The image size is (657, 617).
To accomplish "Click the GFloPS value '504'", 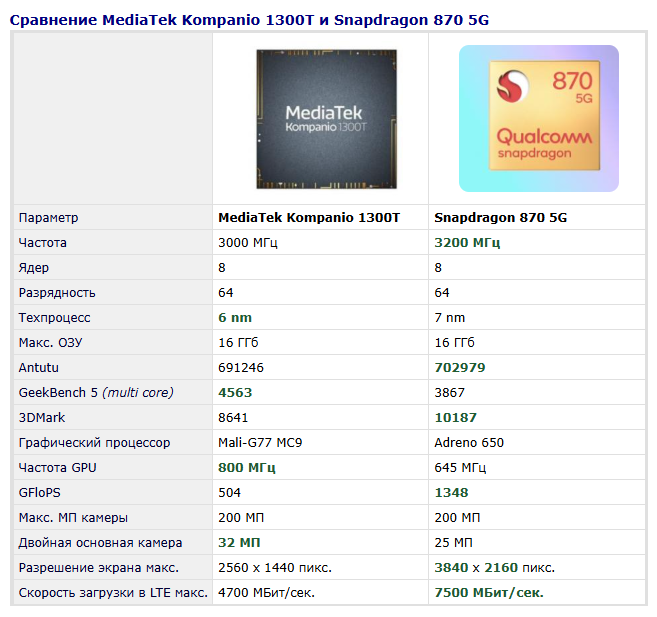I will pyautogui.click(x=229, y=493).
